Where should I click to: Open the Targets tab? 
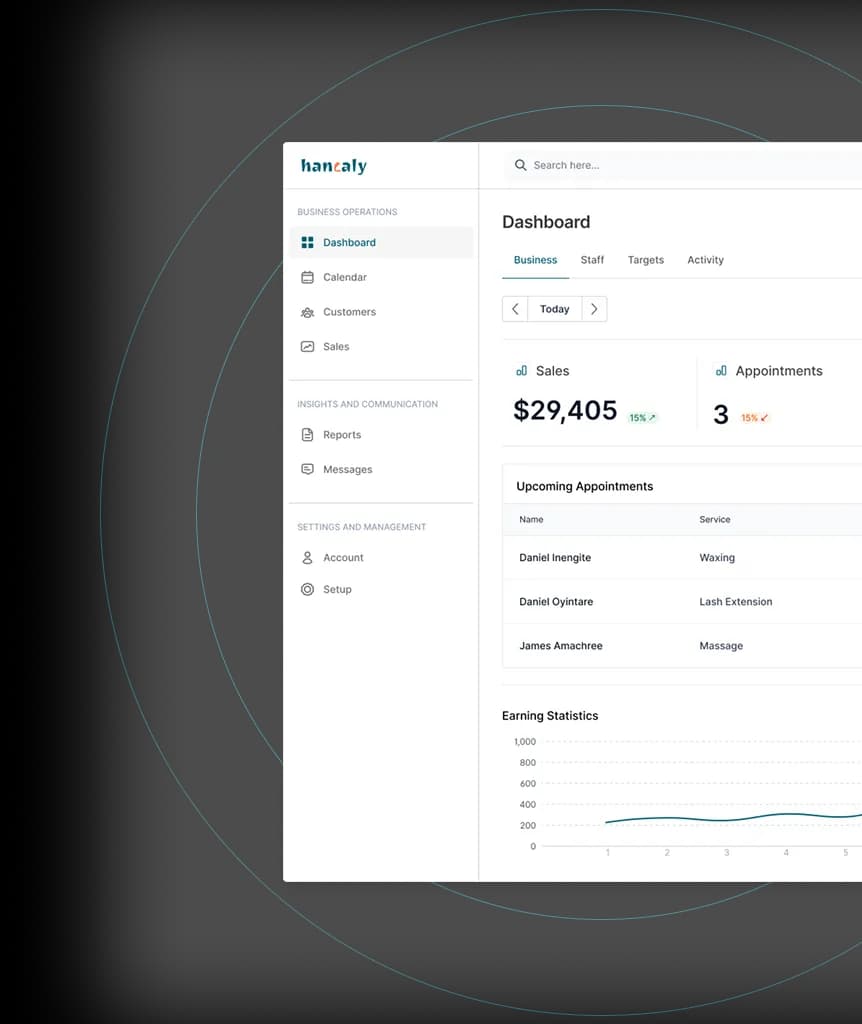[x=646, y=259]
